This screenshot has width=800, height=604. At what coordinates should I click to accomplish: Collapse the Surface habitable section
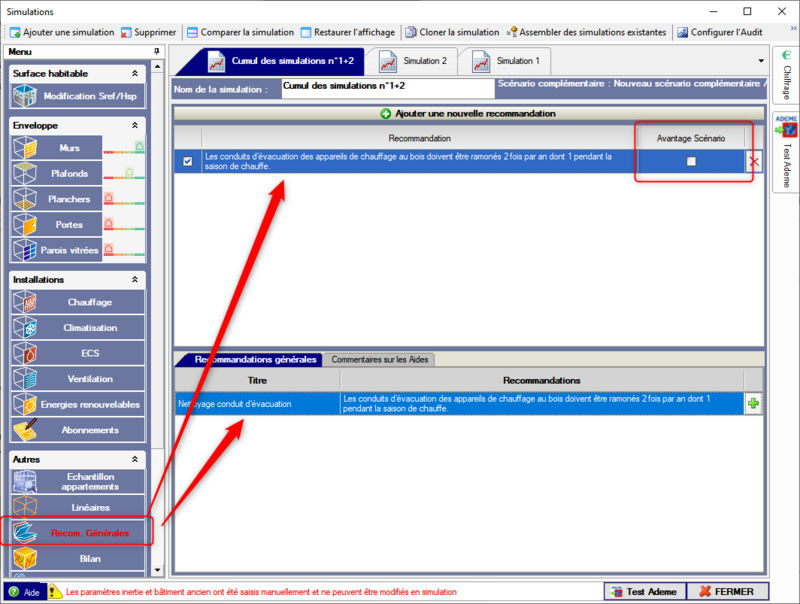(x=135, y=74)
